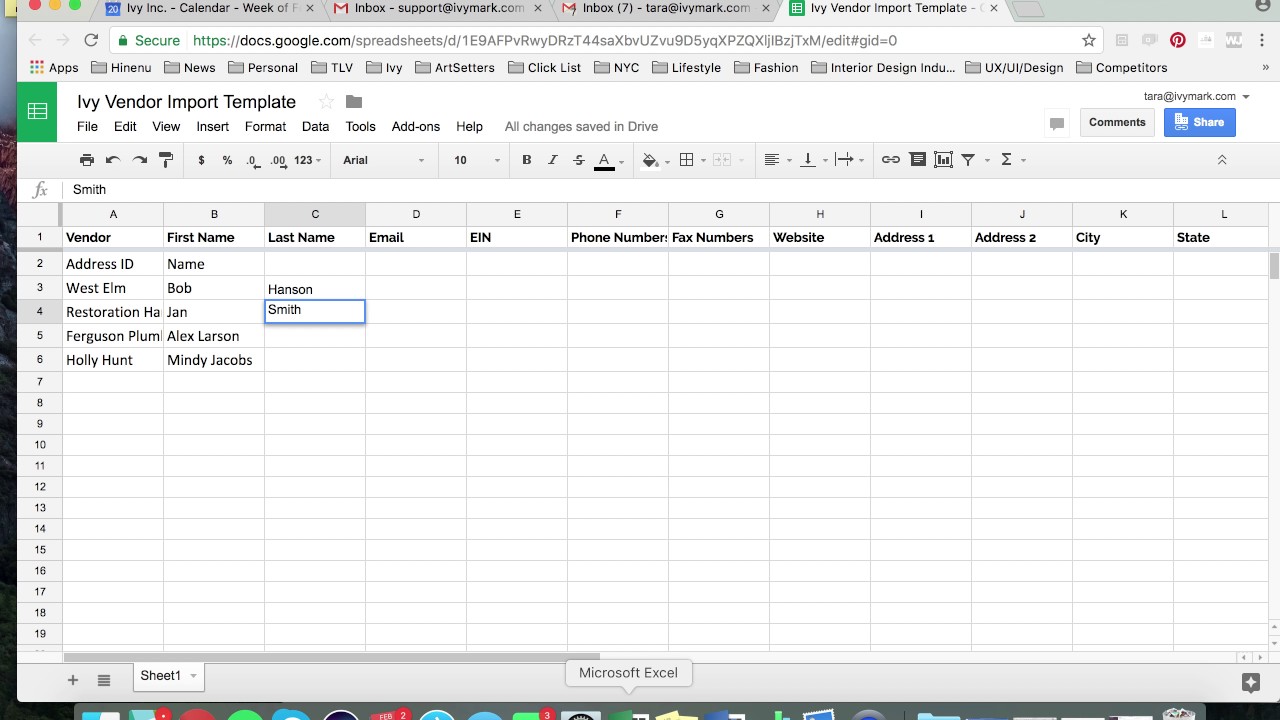
Task: Click the Email header cell
Action: click(x=416, y=238)
